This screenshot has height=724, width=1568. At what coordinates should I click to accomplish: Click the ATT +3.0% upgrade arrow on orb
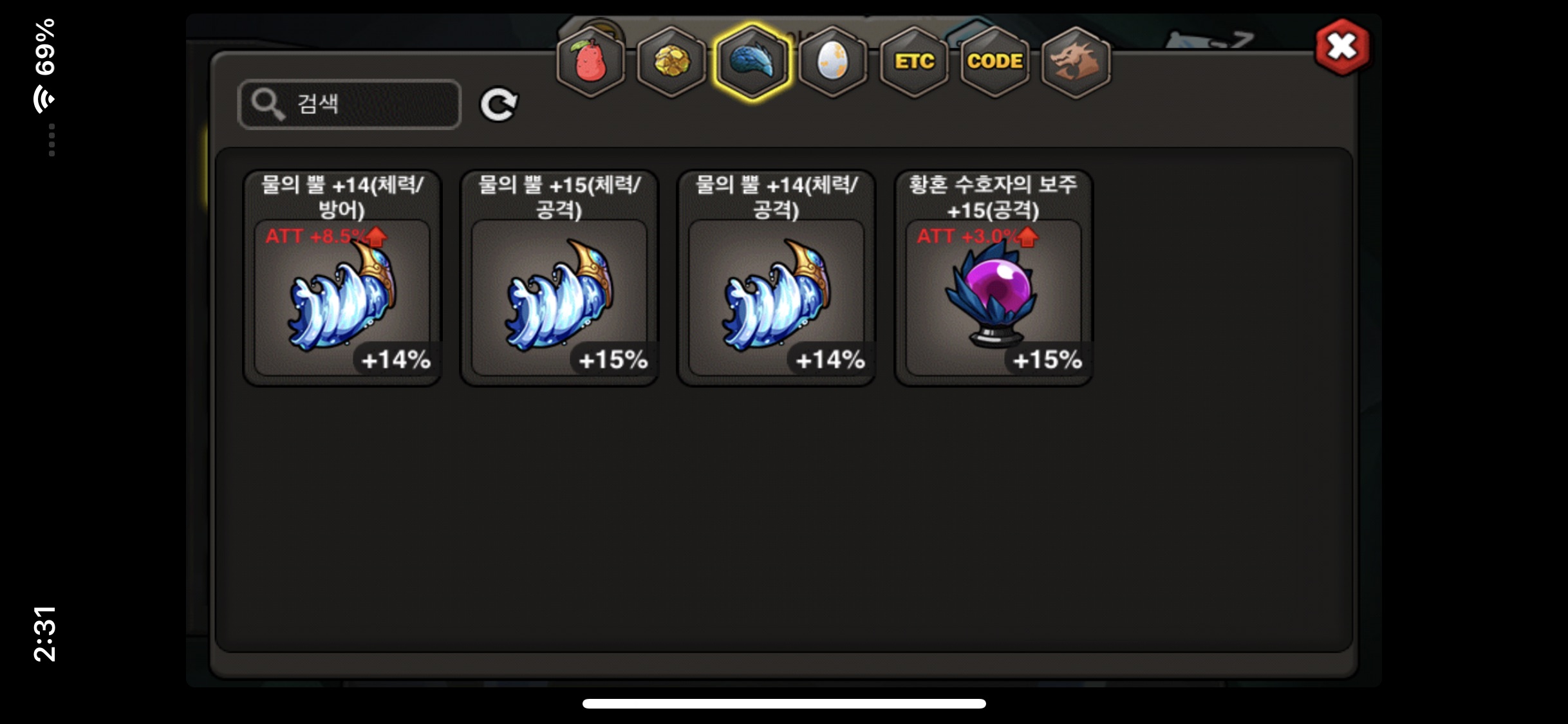click(1028, 237)
